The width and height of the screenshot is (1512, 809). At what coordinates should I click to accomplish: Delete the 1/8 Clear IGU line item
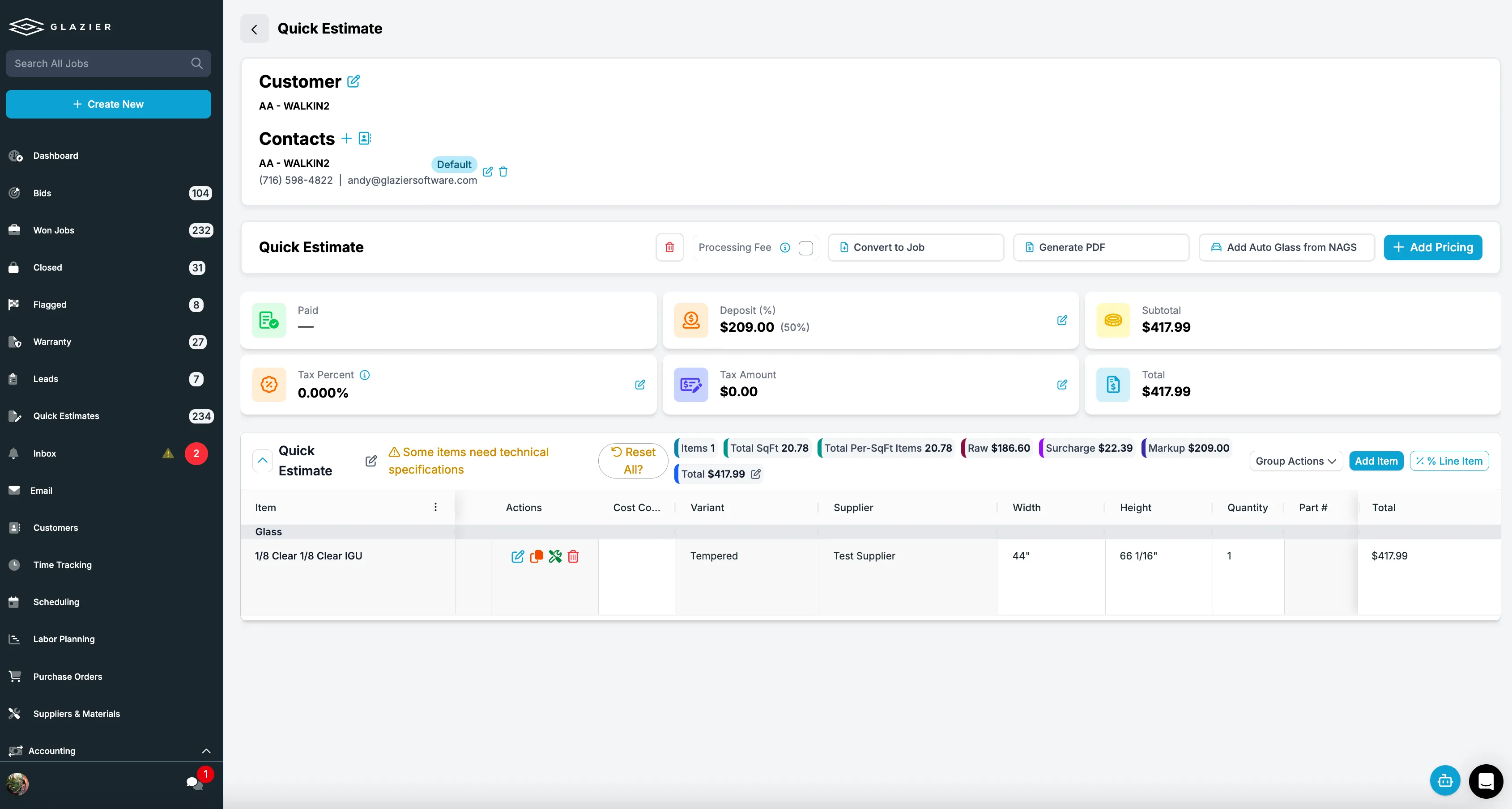coord(573,556)
